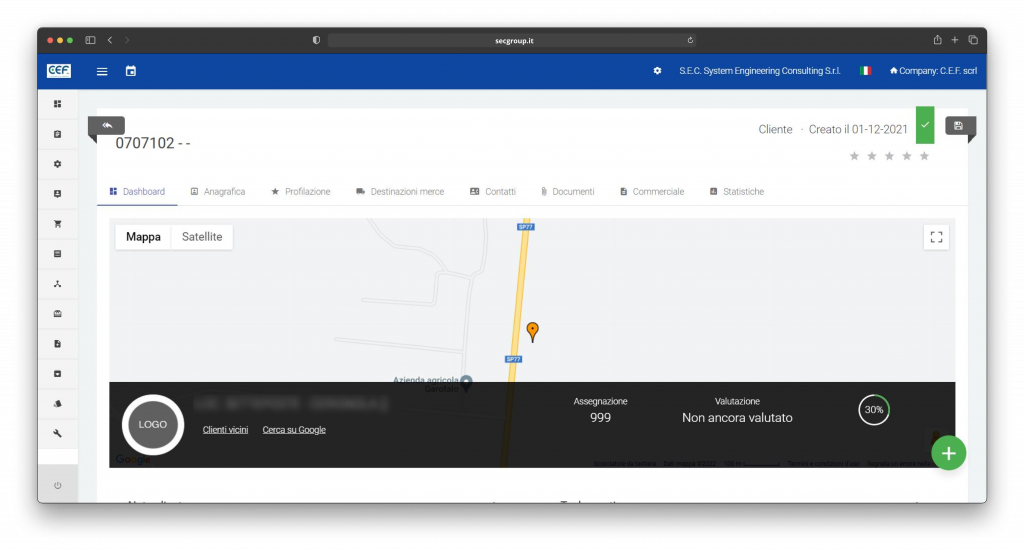Viewport: 1024px width, 550px height.
Task: Open the Destinazioni merce tab
Action: pyautogui.click(x=400, y=191)
